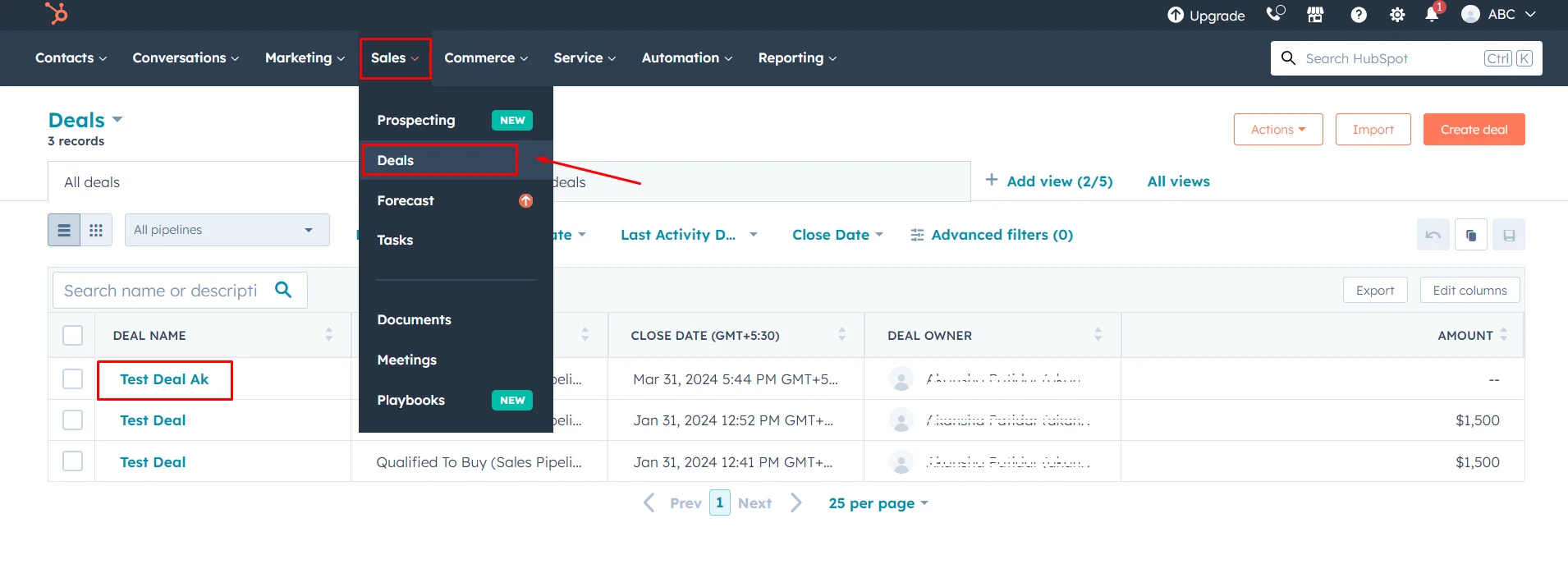Select Playbooks in Sales menu
Image resolution: width=1568 pixels, height=578 pixels.
point(456,400)
